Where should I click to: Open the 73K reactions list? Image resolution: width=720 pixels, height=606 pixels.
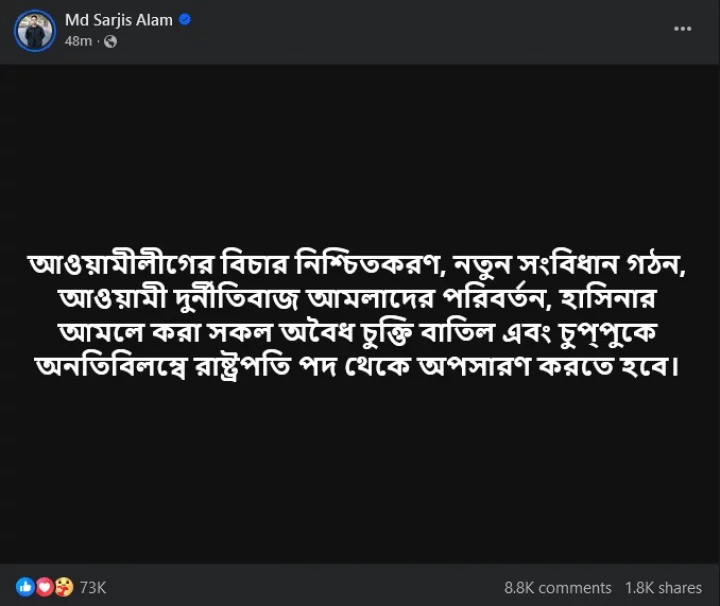[x=93, y=587]
